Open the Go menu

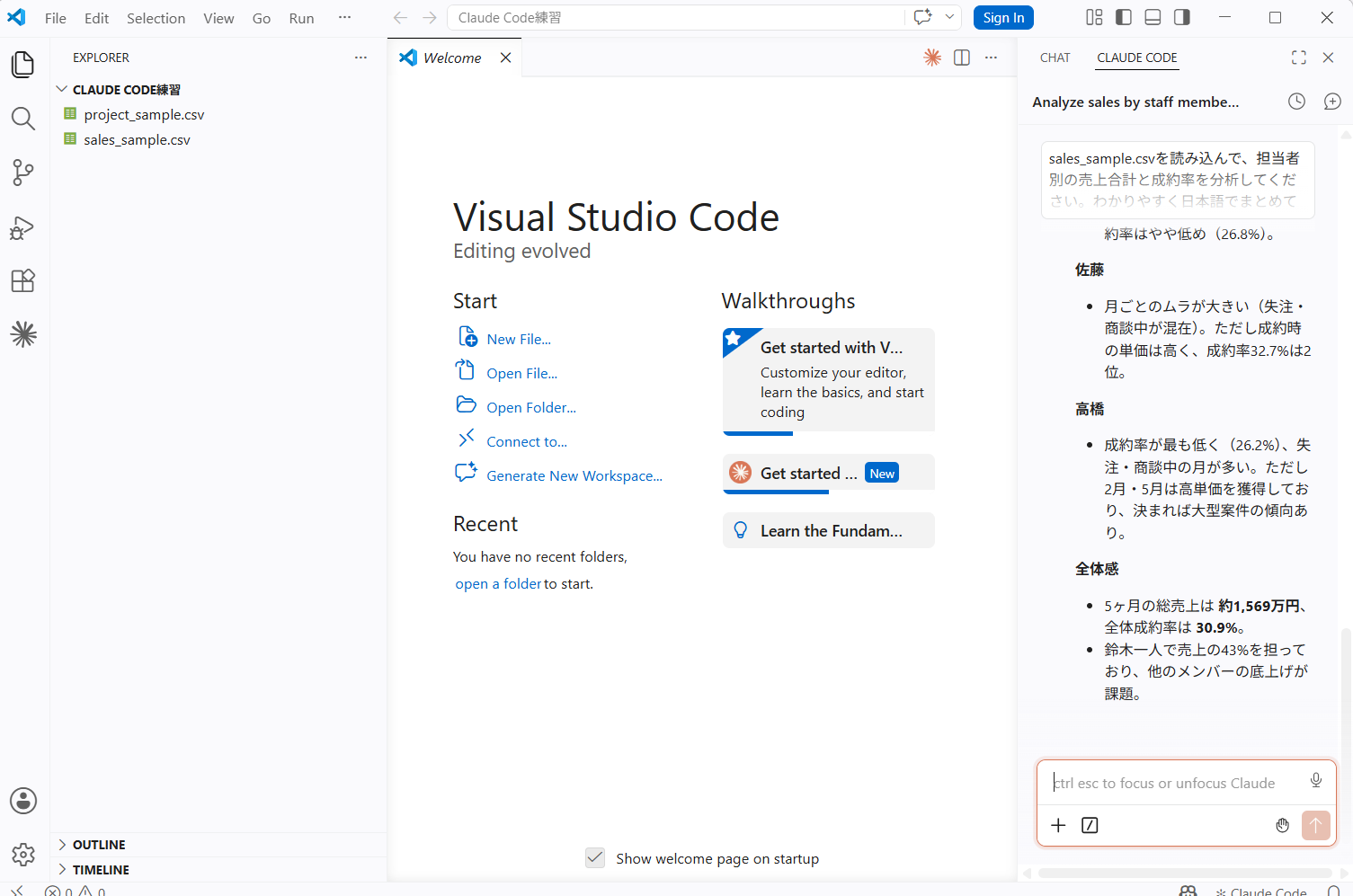point(262,18)
